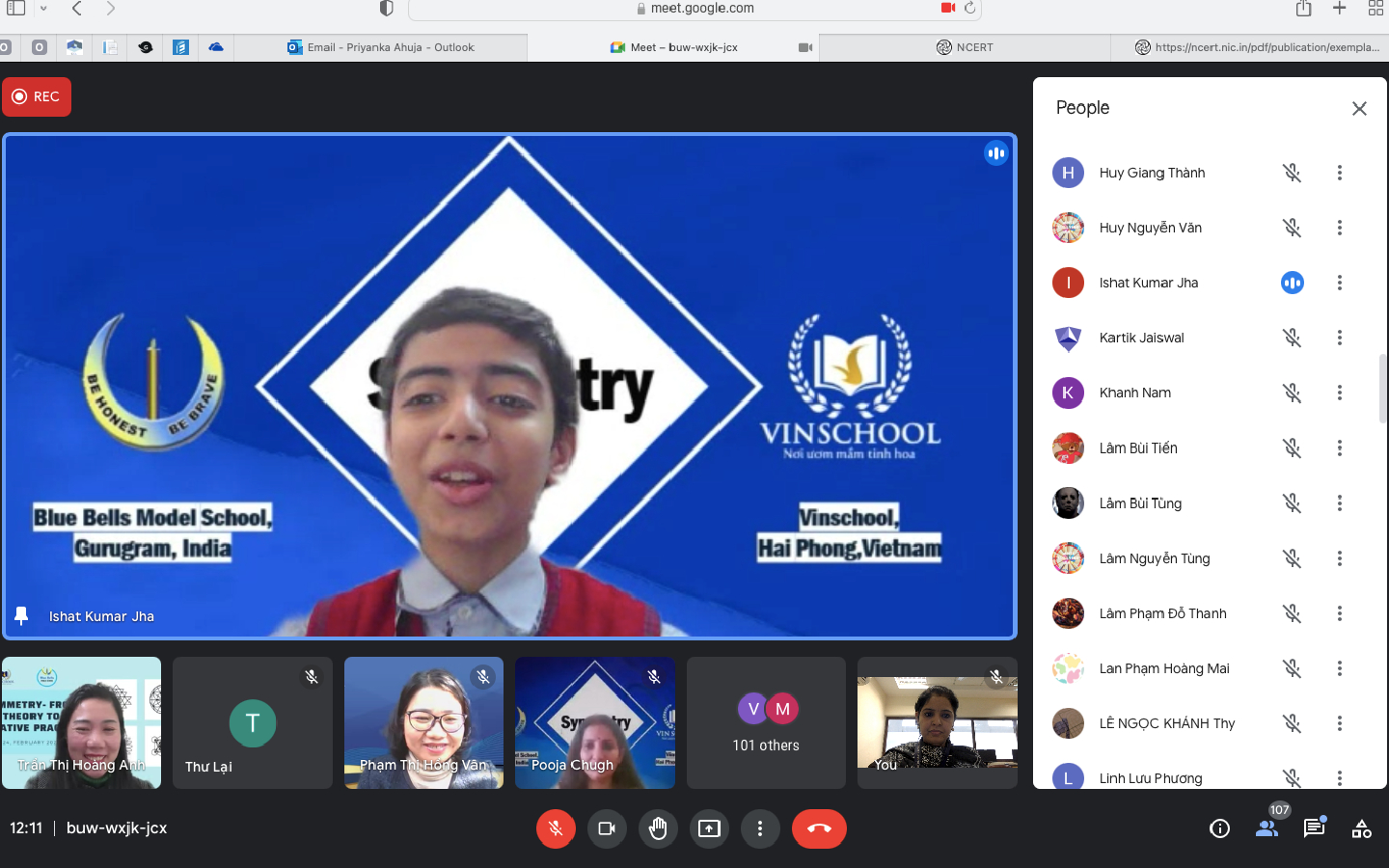Click the name Lan Phạm Hoàng Mai in People list
The image size is (1389, 868).
point(1164,668)
